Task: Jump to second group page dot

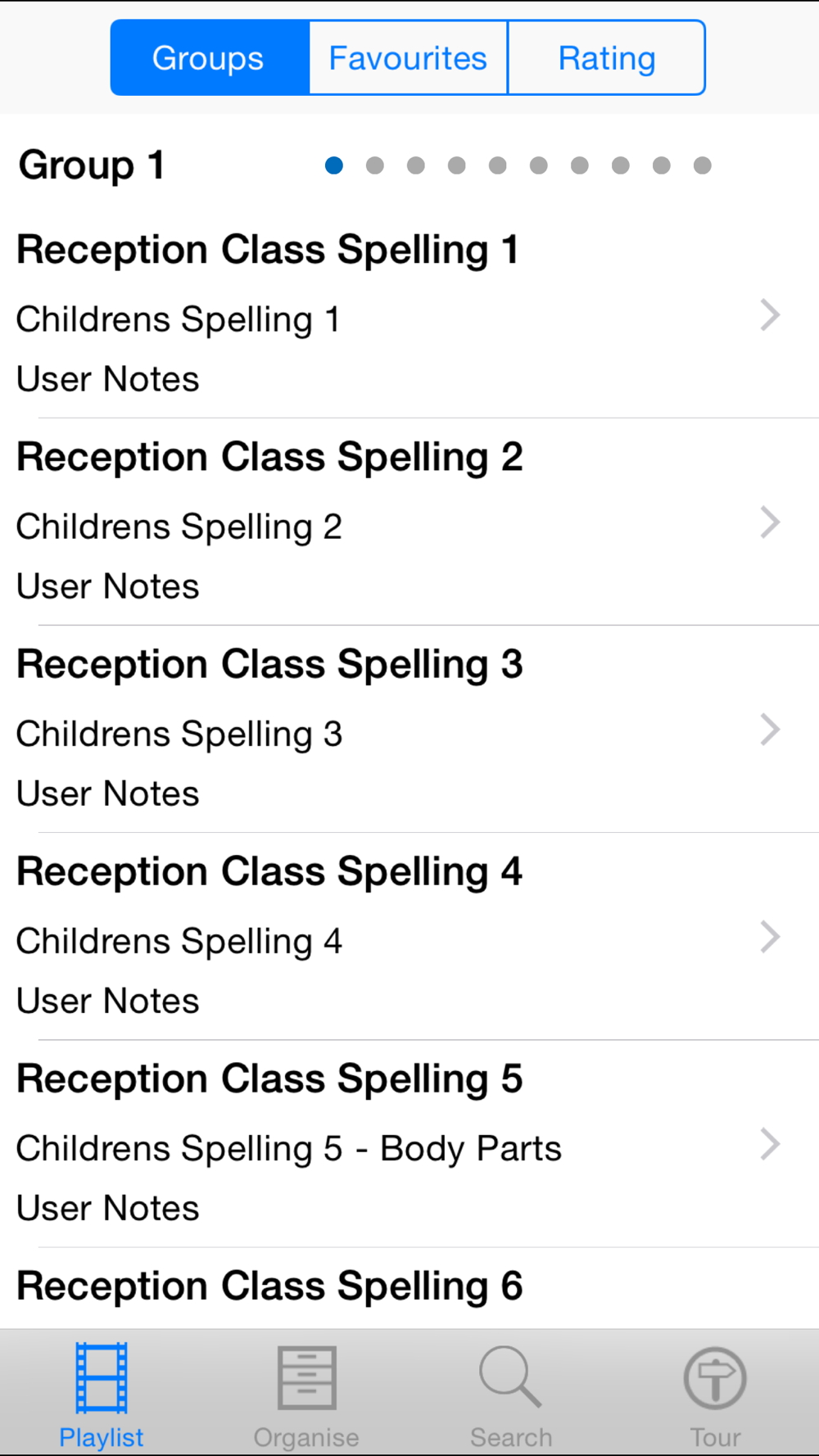Action: pyautogui.click(x=375, y=165)
